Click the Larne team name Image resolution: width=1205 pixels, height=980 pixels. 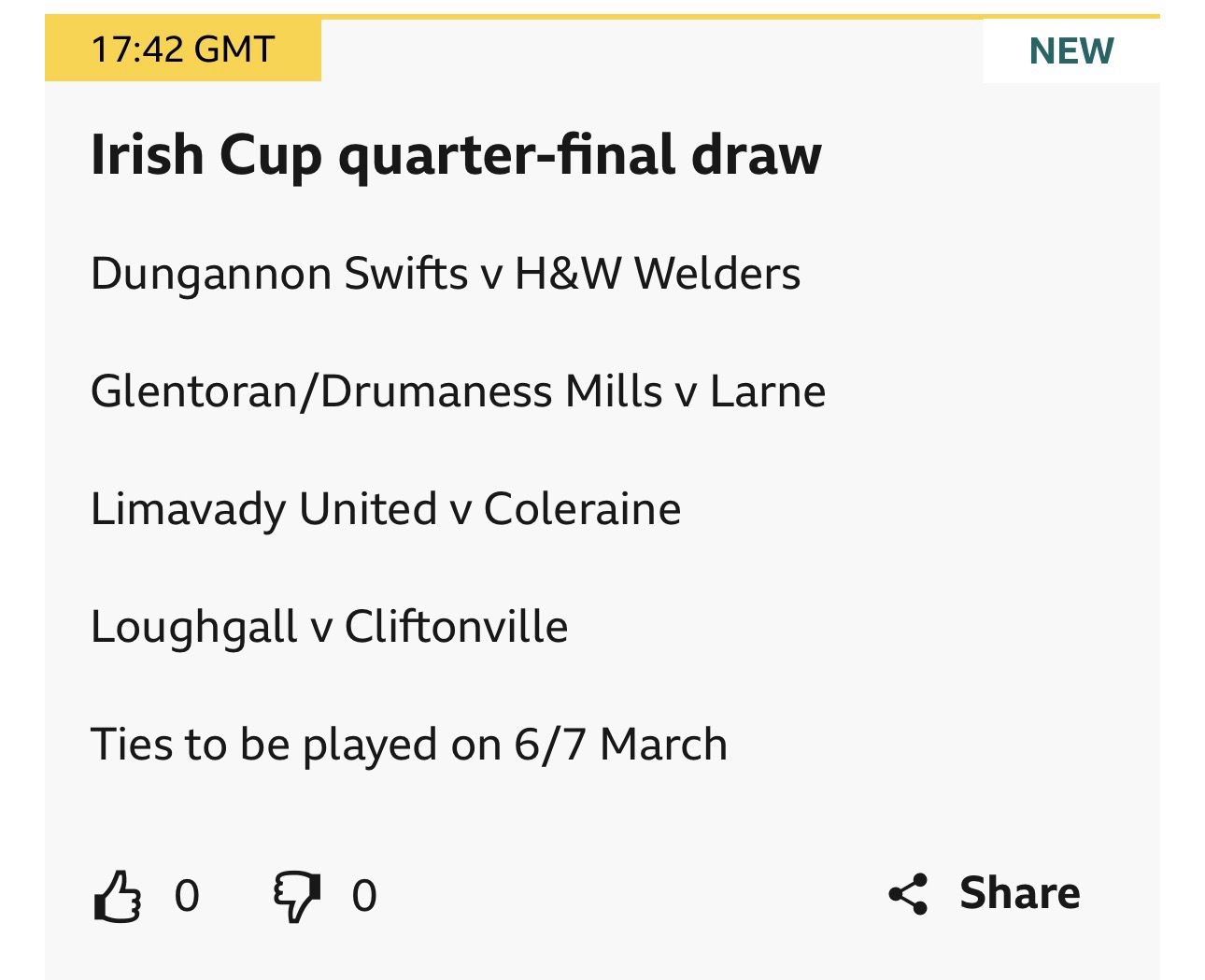coord(768,391)
